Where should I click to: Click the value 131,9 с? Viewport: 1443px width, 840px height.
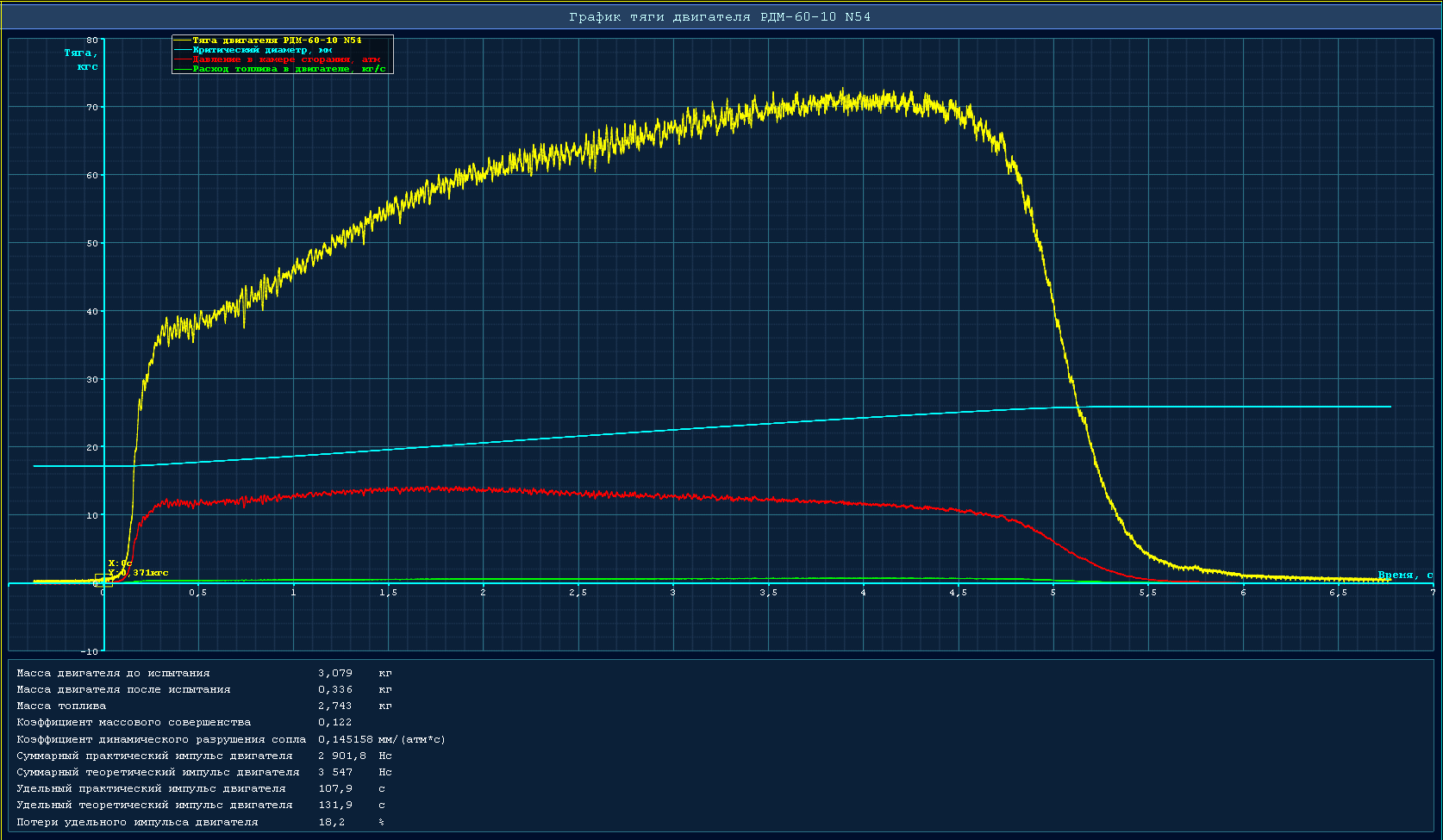coord(352,805)
